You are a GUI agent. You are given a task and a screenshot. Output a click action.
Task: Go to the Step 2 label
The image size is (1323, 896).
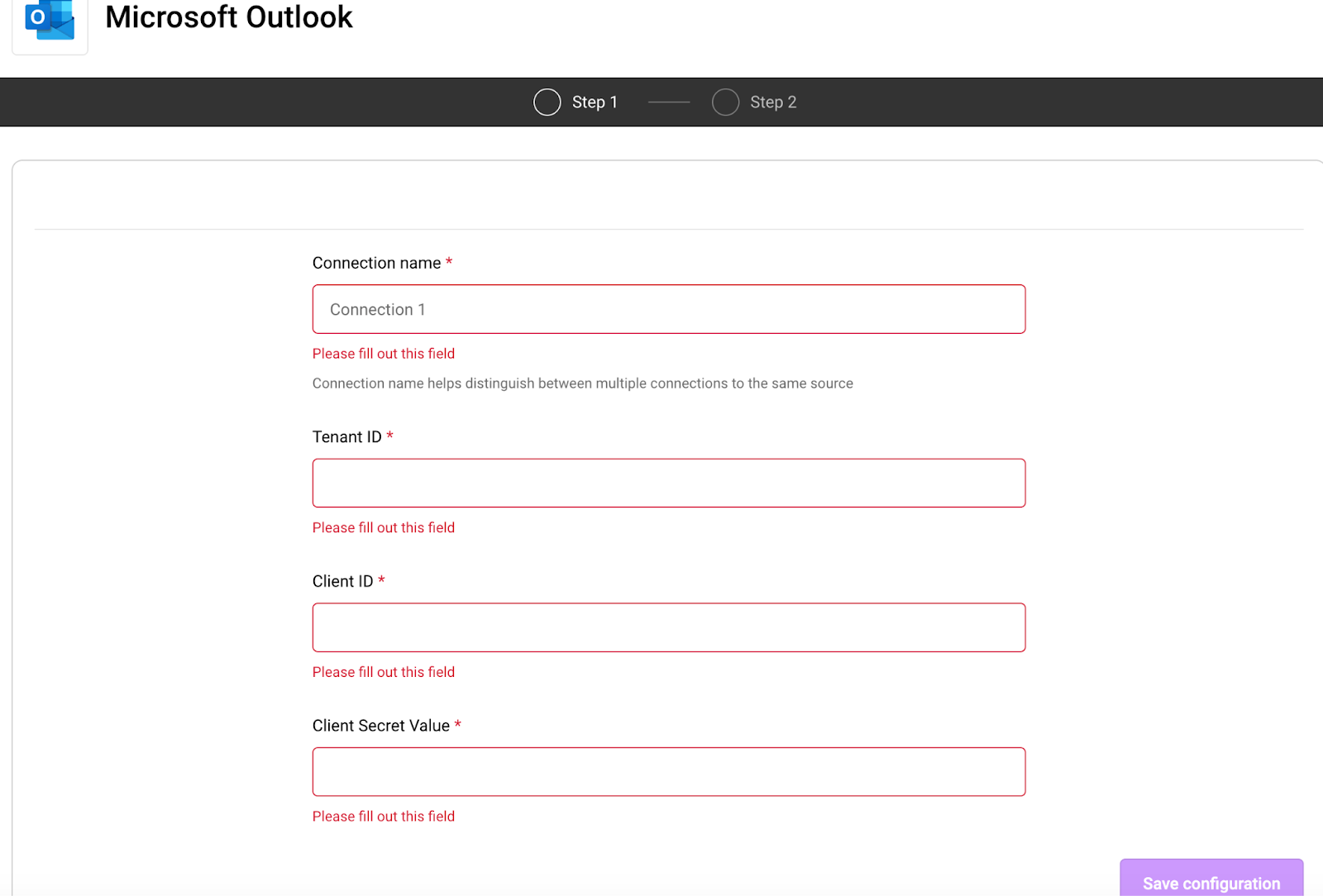pyautogui.click(x=773, y=102)
